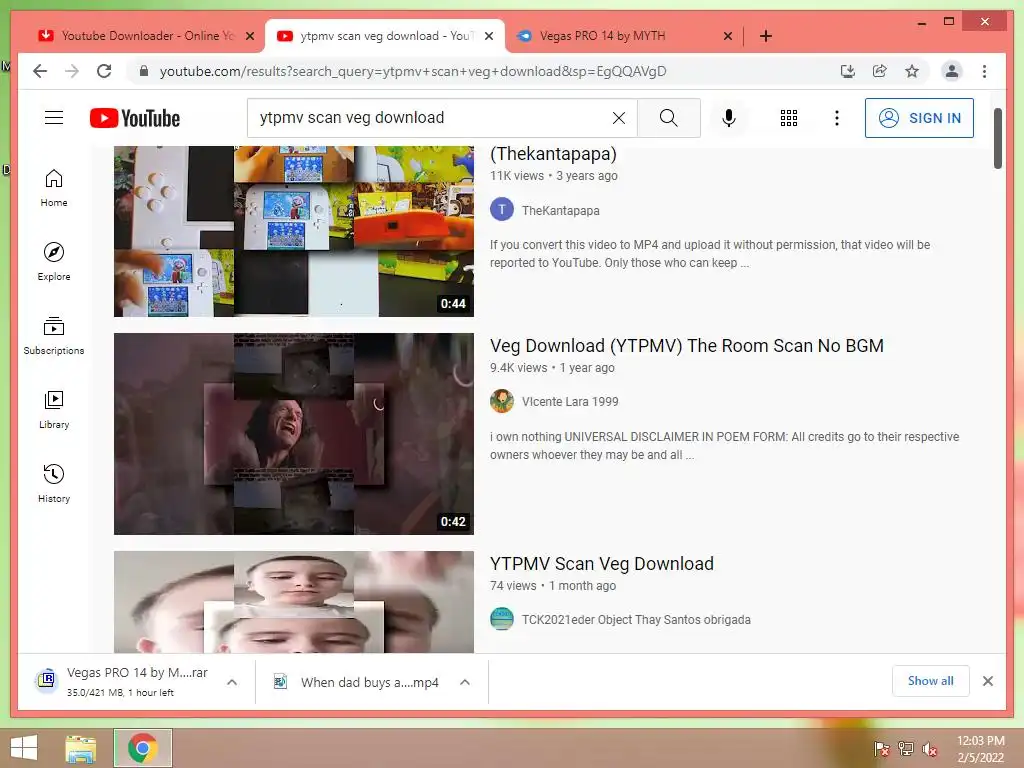
Task: Open the YouTube hamburger guide menu
Action: coord(54,118)
